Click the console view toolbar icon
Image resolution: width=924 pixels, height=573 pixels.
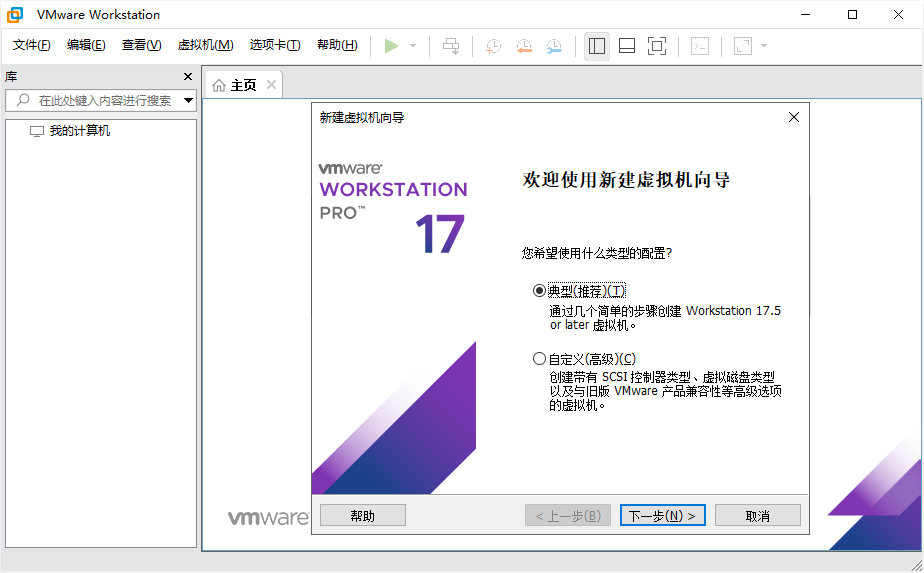701,46
